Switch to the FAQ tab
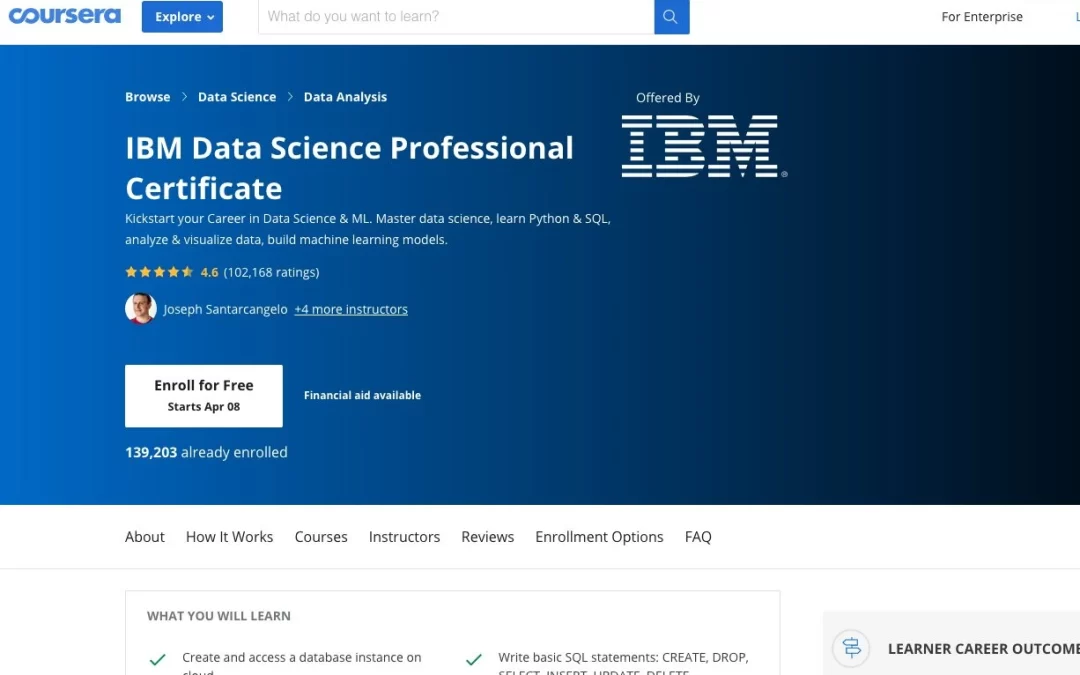 (698, 537)
